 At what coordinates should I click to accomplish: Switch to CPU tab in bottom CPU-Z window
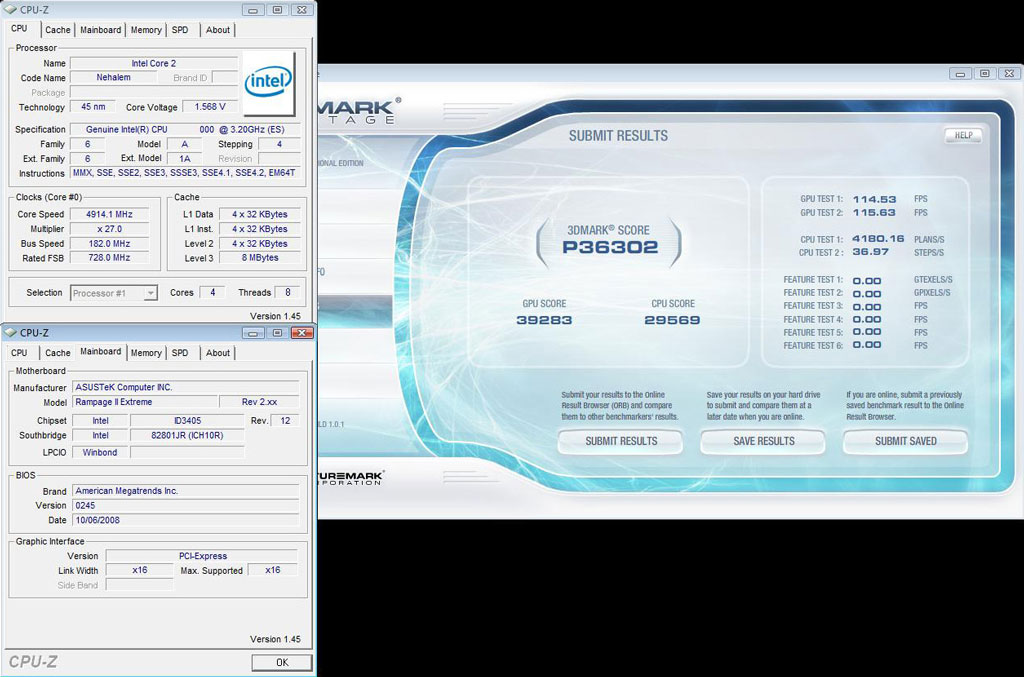20,353
